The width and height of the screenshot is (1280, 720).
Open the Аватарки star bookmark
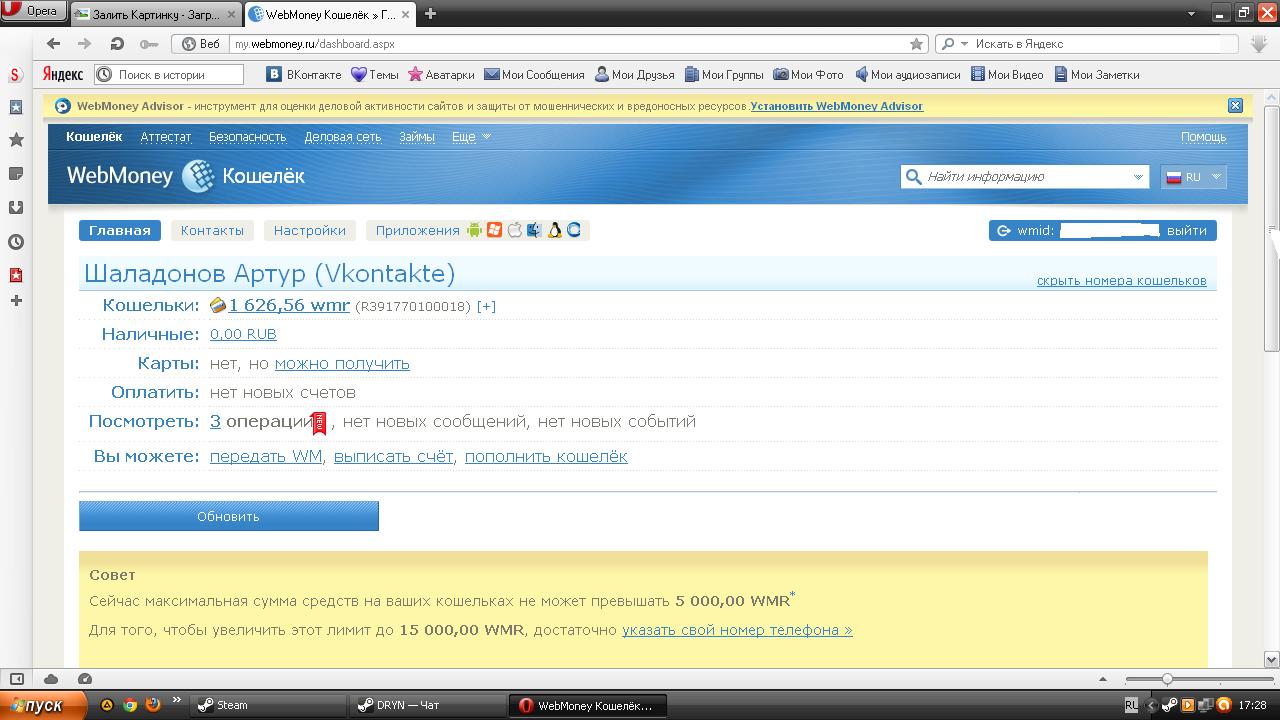point(441,74)
